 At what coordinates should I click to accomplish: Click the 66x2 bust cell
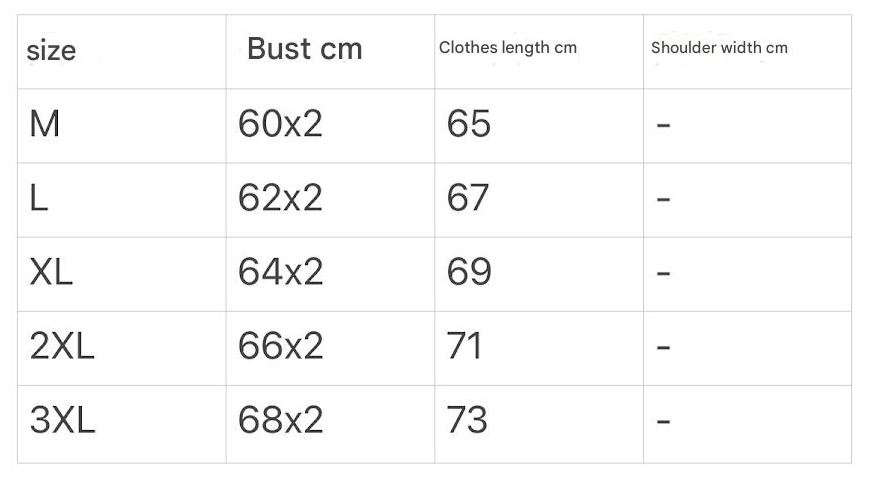[280, 346]
